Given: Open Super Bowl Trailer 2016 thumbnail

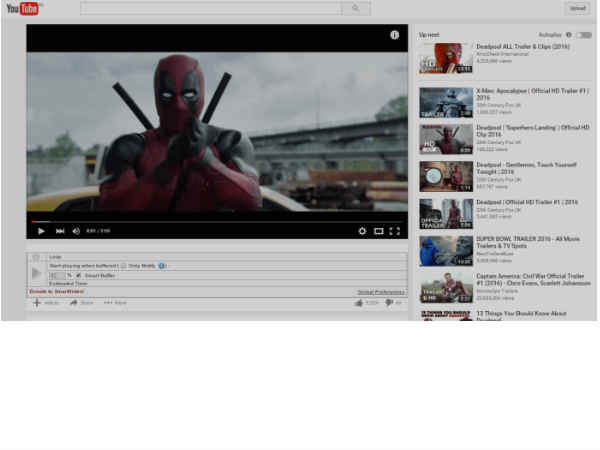Looking at the screenshot, I should point(446,251).
